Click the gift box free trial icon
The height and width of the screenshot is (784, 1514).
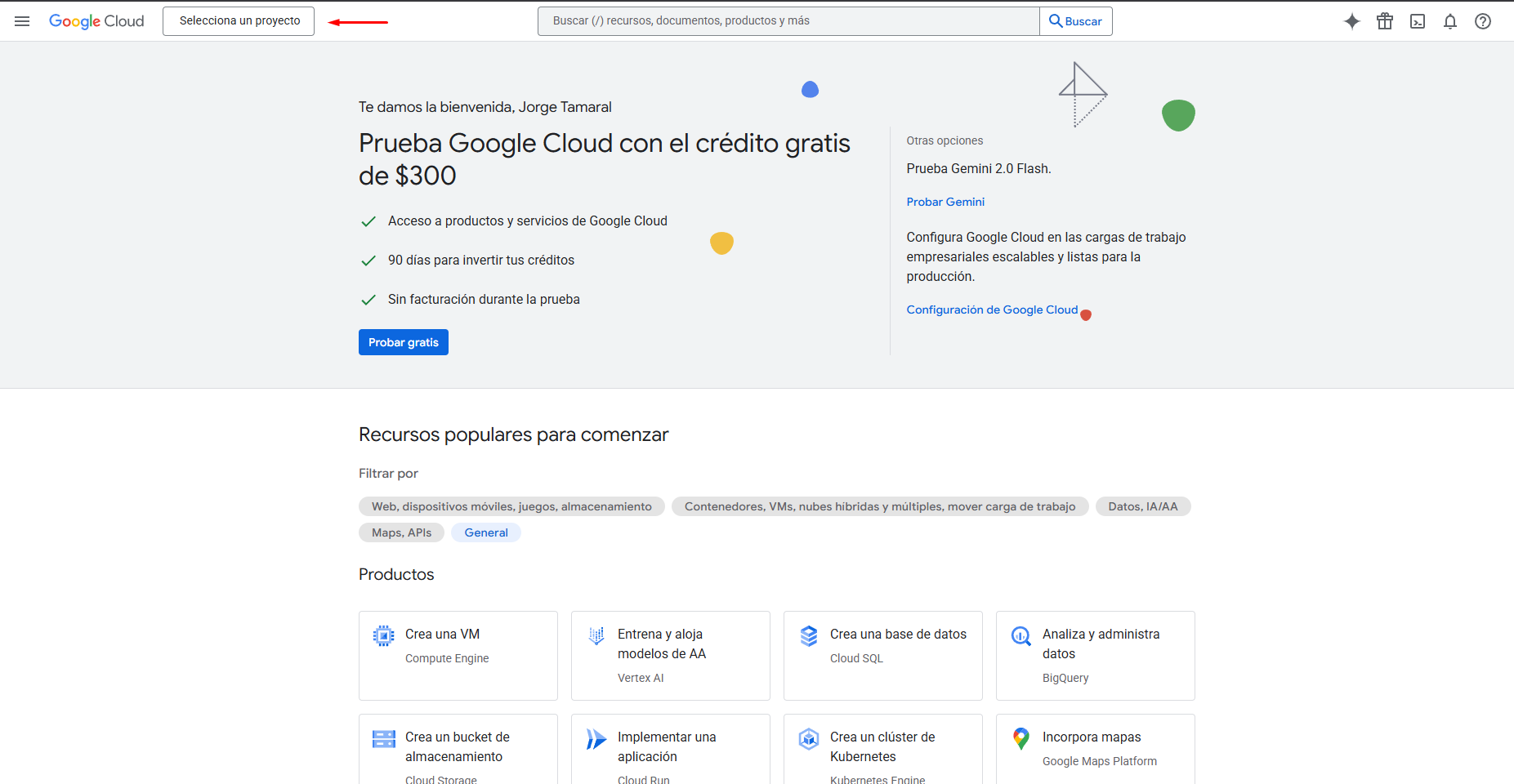(x=1384, y=21)
